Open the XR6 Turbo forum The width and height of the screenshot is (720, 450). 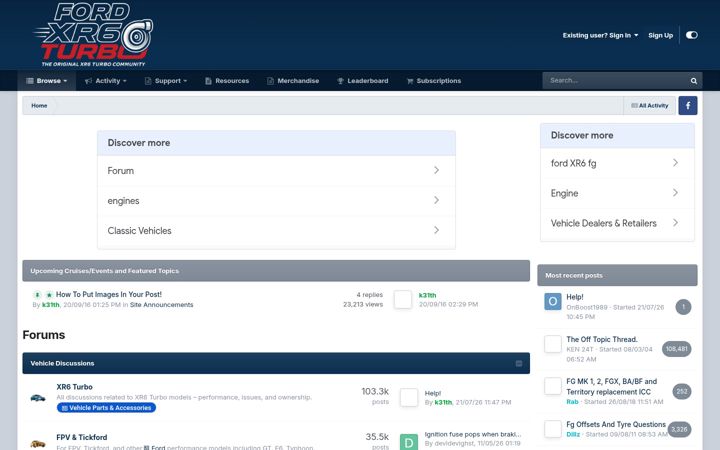[x=74, y=387]
